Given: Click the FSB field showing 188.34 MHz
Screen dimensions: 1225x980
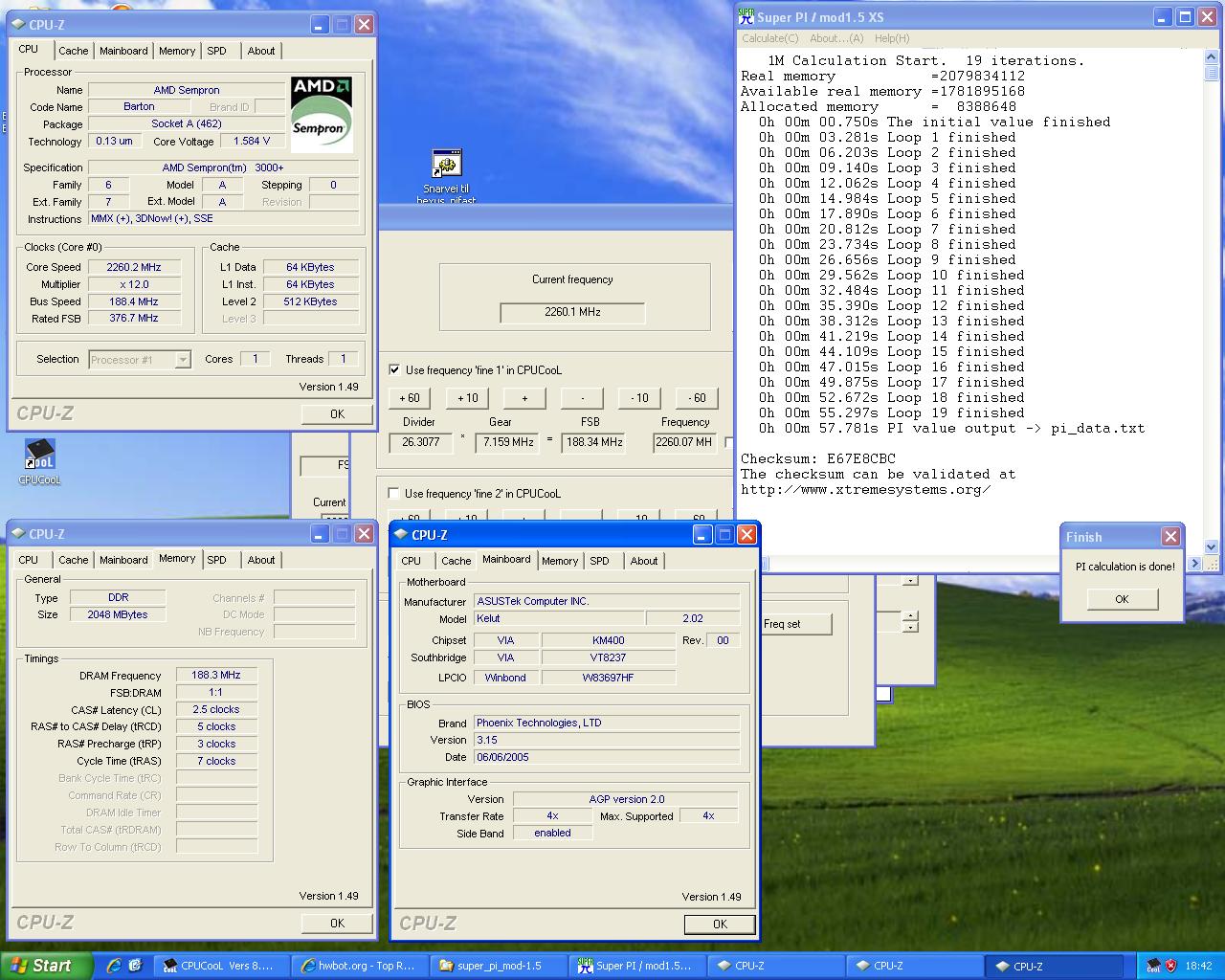Looking at the screenshot, I should click(x=591, y=442).
